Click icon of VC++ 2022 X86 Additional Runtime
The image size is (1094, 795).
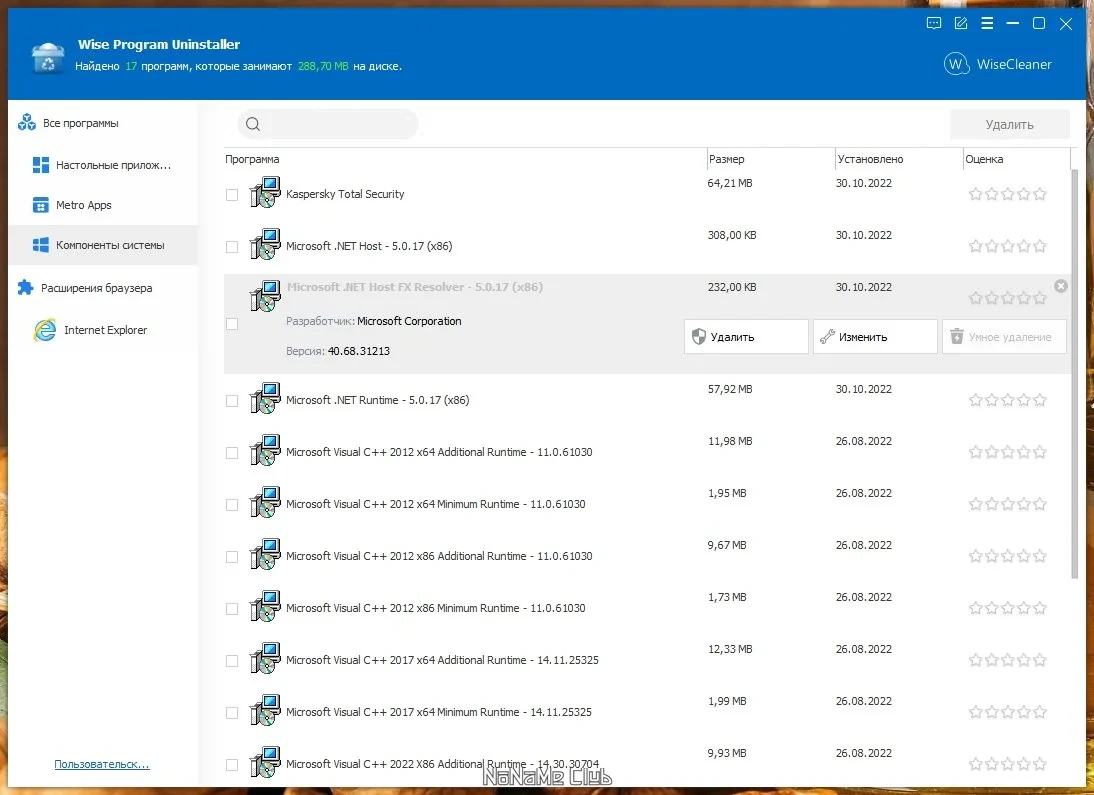point(265,763)
